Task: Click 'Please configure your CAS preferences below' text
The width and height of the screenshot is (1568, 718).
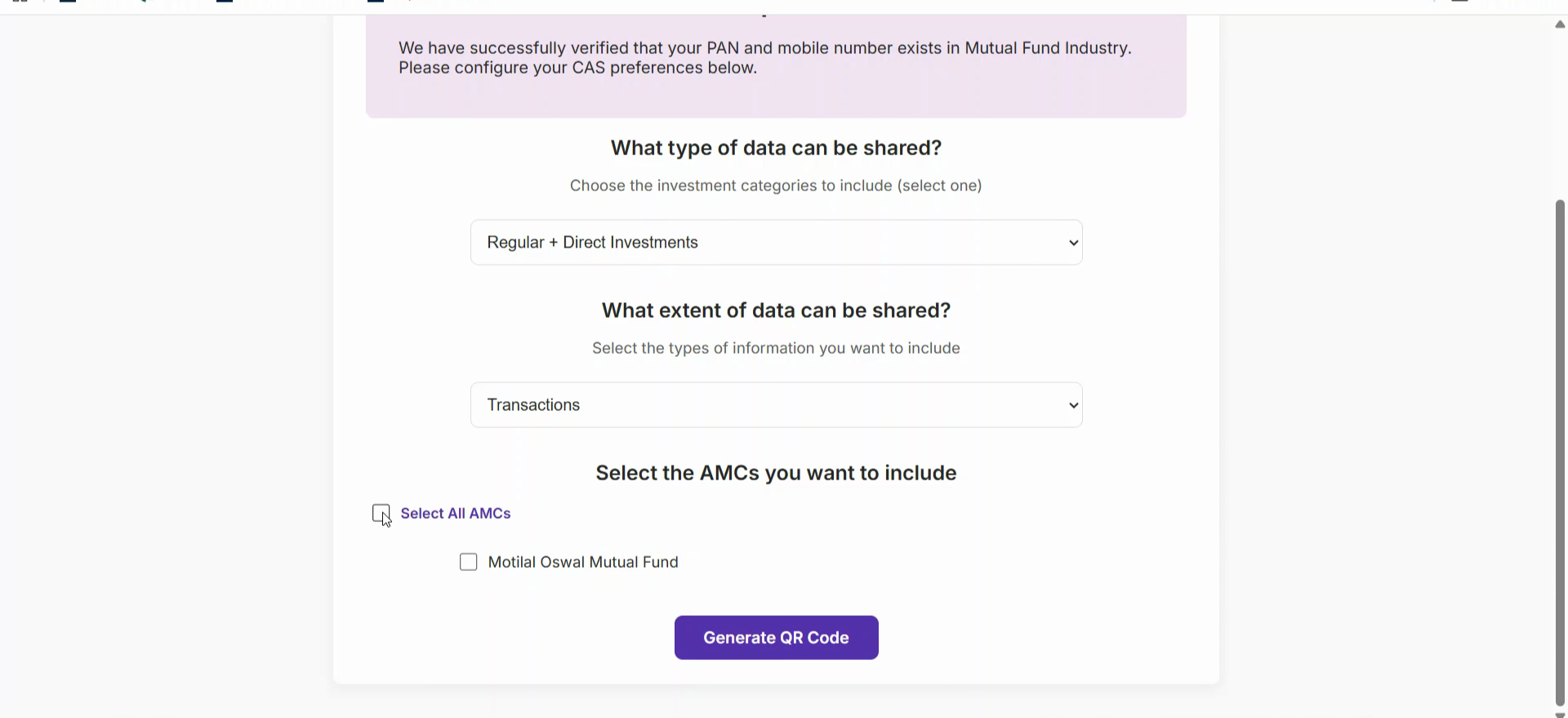Action: [x=577, y=68]
